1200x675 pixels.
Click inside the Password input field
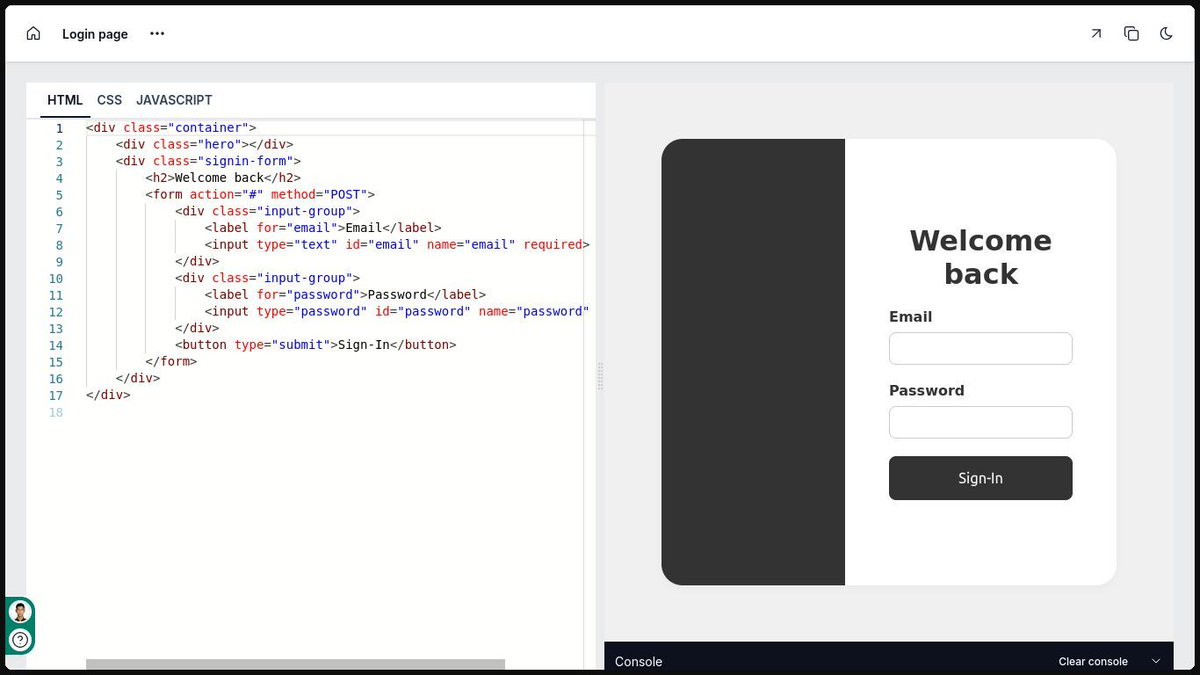(x=980, y=422)
